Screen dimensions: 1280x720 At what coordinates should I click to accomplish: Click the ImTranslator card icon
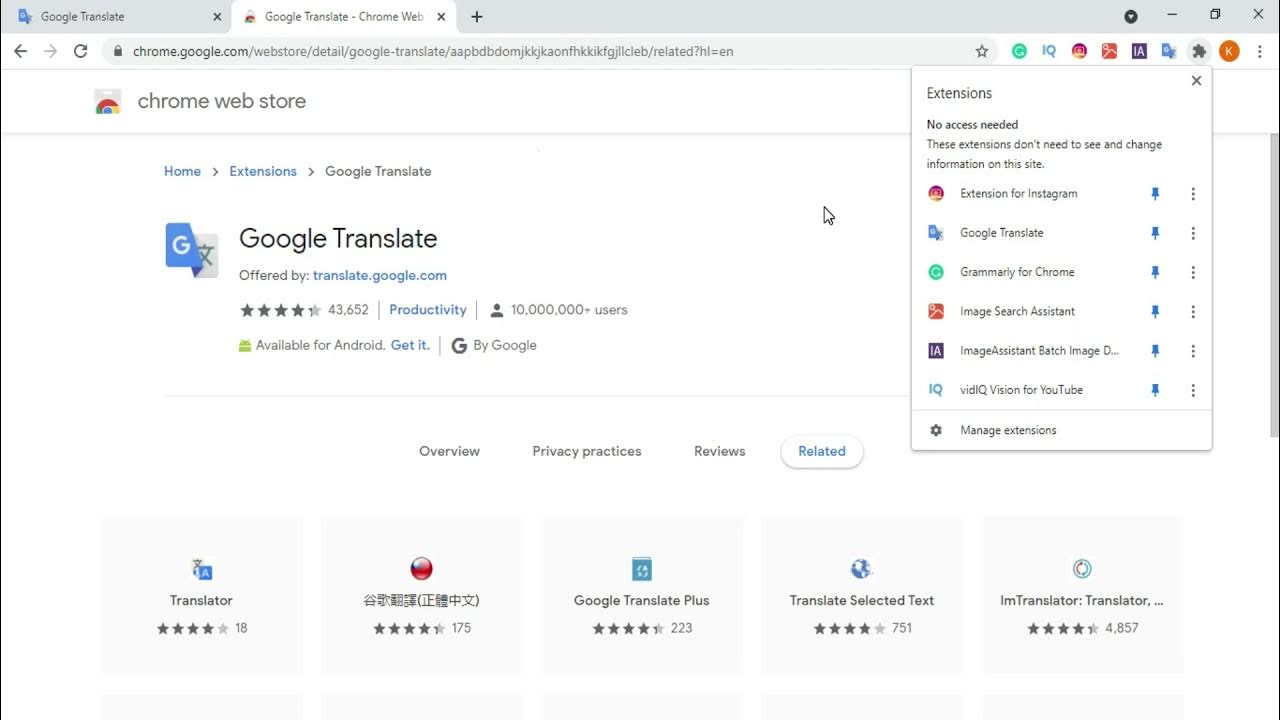point(1082,569)
